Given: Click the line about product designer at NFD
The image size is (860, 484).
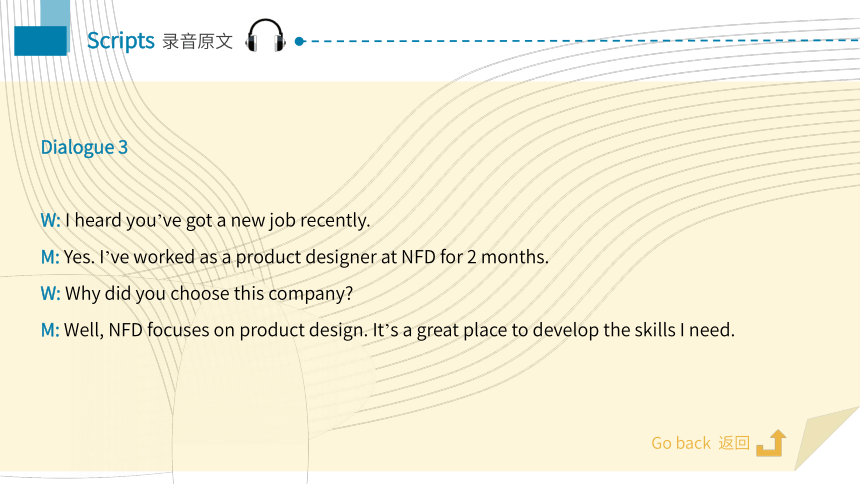Looking at the screenshot, I should 306,257.
